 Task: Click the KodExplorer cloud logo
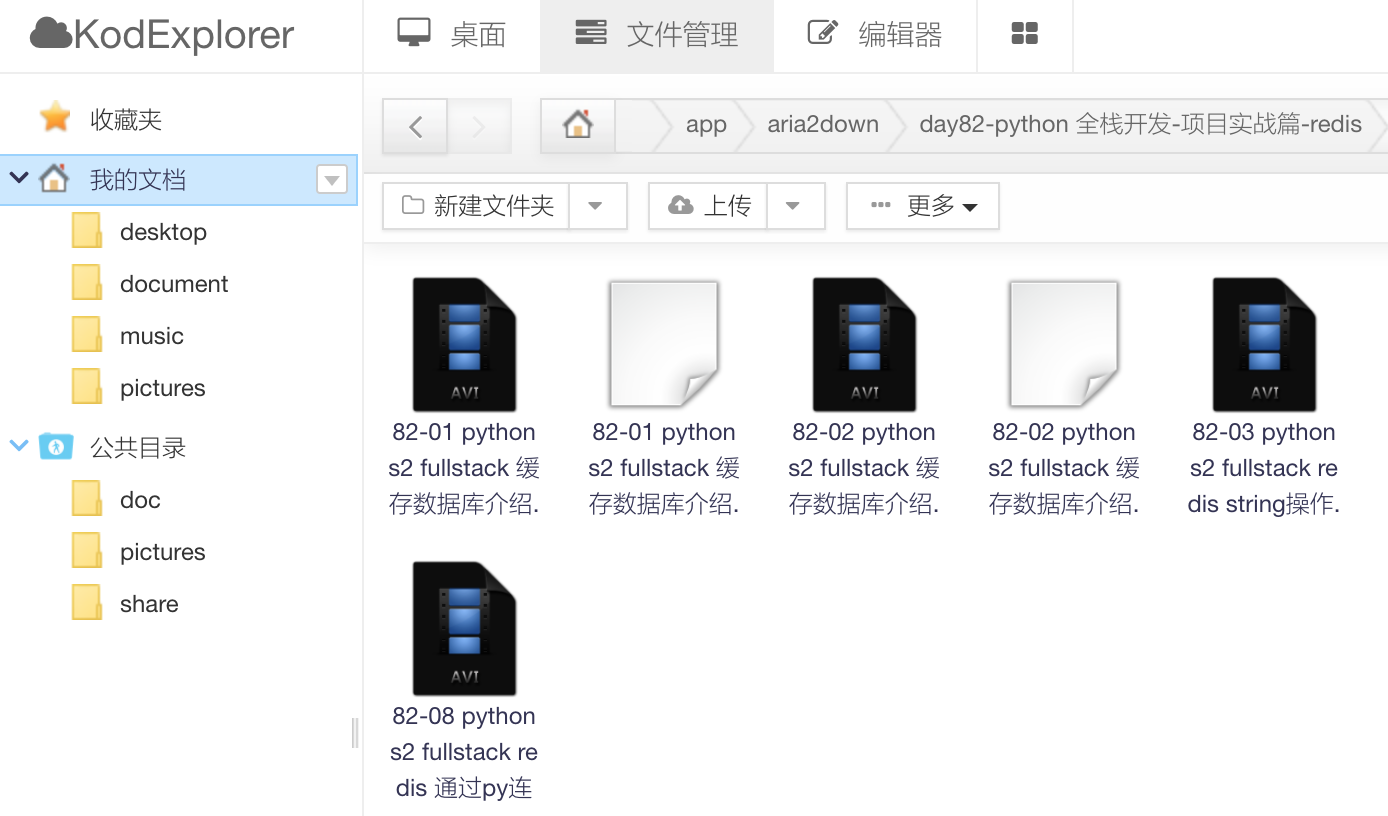pyautogui.click(x=52, y=35)
